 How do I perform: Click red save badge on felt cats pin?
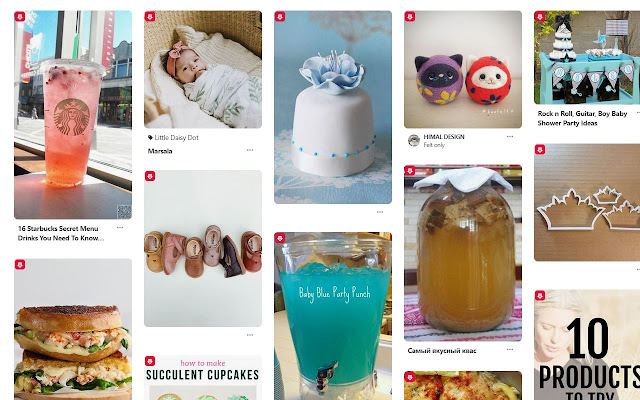[x=410, y=17]
